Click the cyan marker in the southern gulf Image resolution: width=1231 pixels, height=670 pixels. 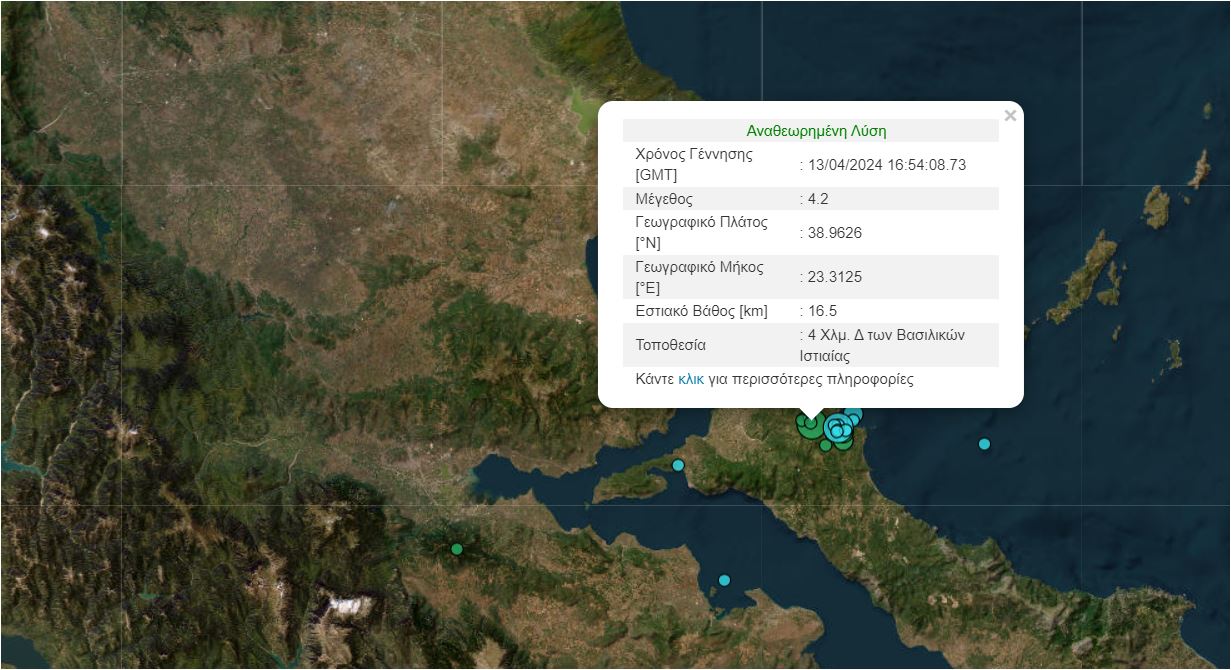724,580
